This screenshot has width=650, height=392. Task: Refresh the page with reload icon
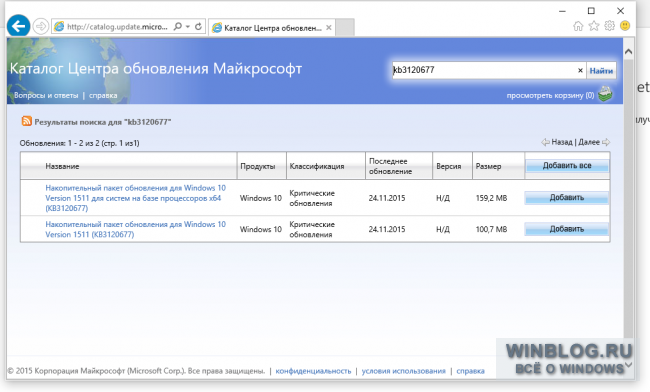pos(199,27)
